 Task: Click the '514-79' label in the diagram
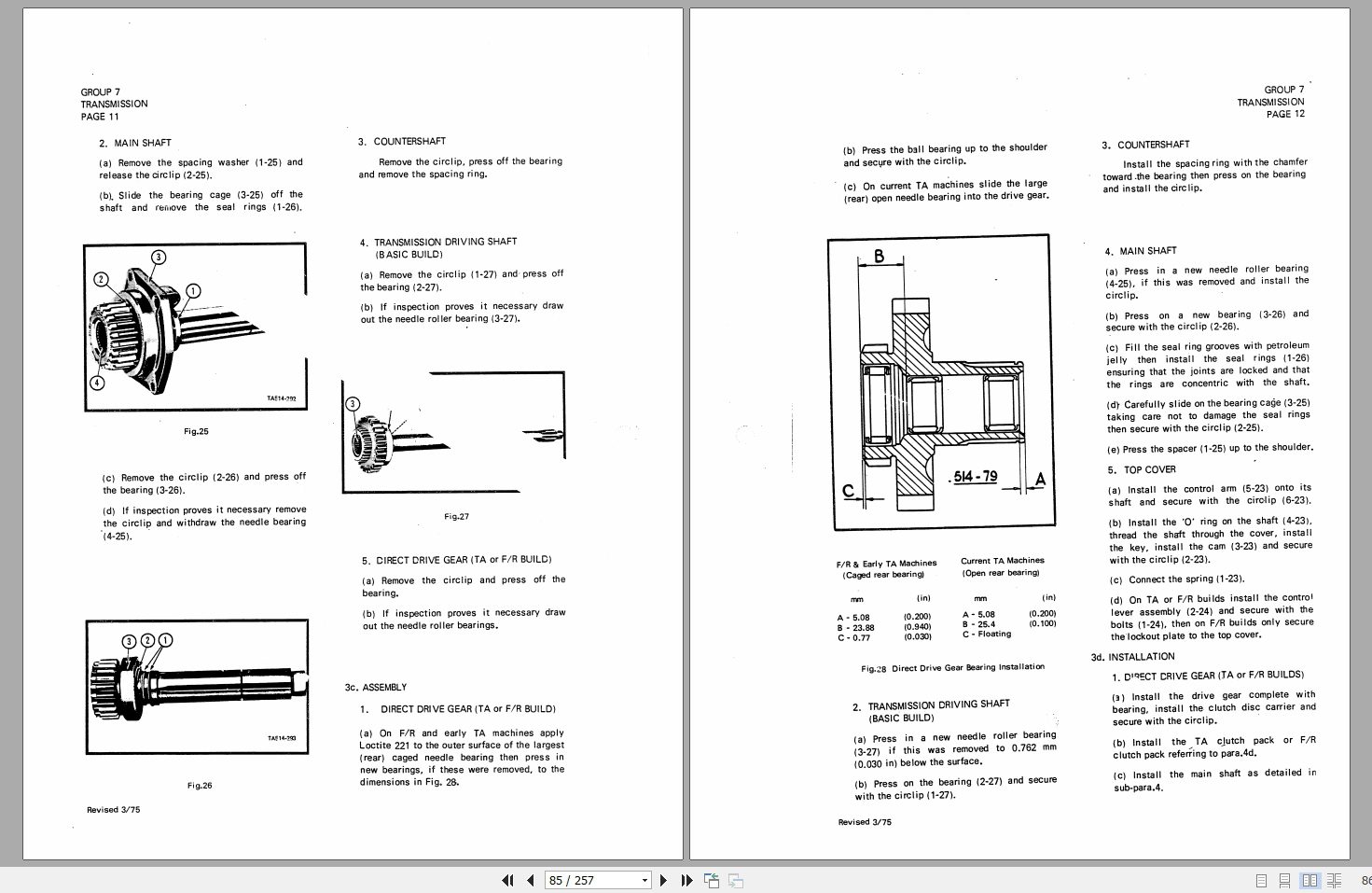click(x=975, y=477)
